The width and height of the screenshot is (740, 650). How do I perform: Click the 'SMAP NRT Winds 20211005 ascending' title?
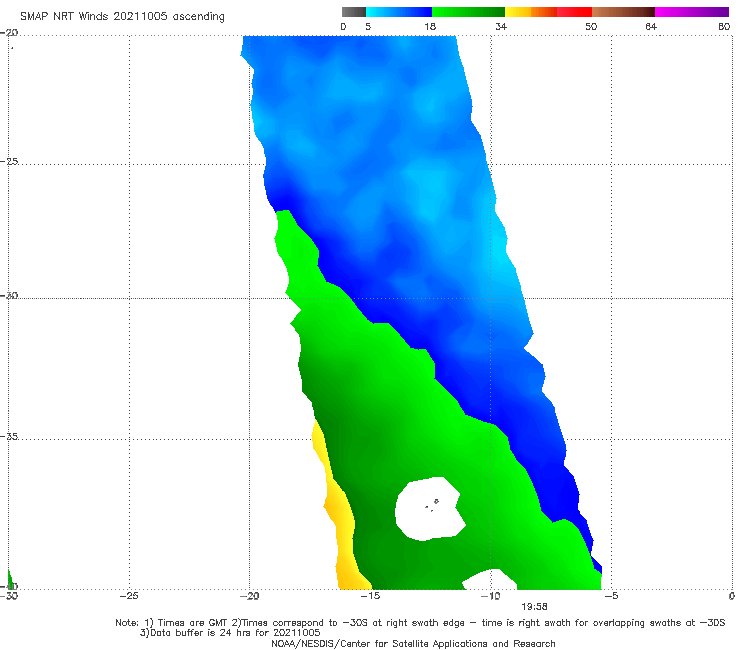122,16
